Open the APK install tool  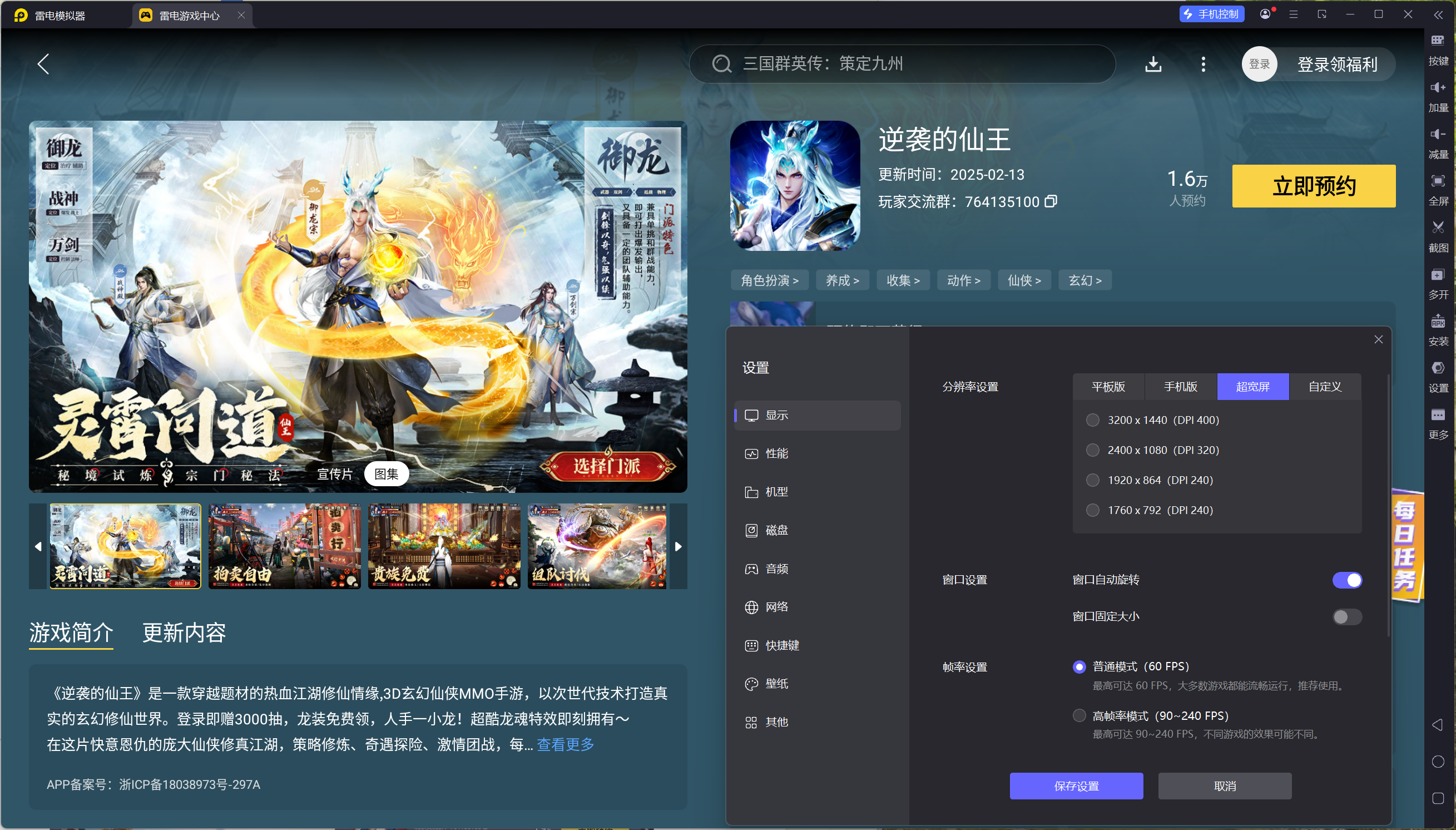click(1438, 322)
